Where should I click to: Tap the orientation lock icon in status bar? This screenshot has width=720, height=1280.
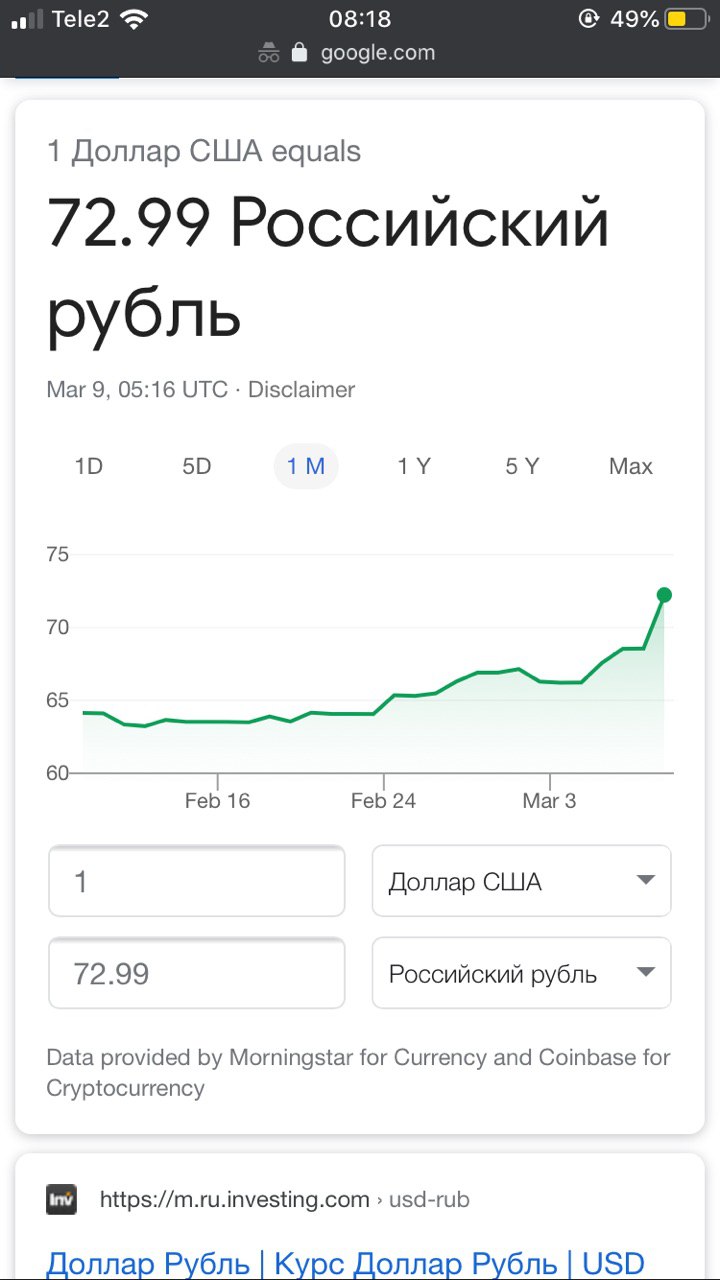tap(589, 19)
